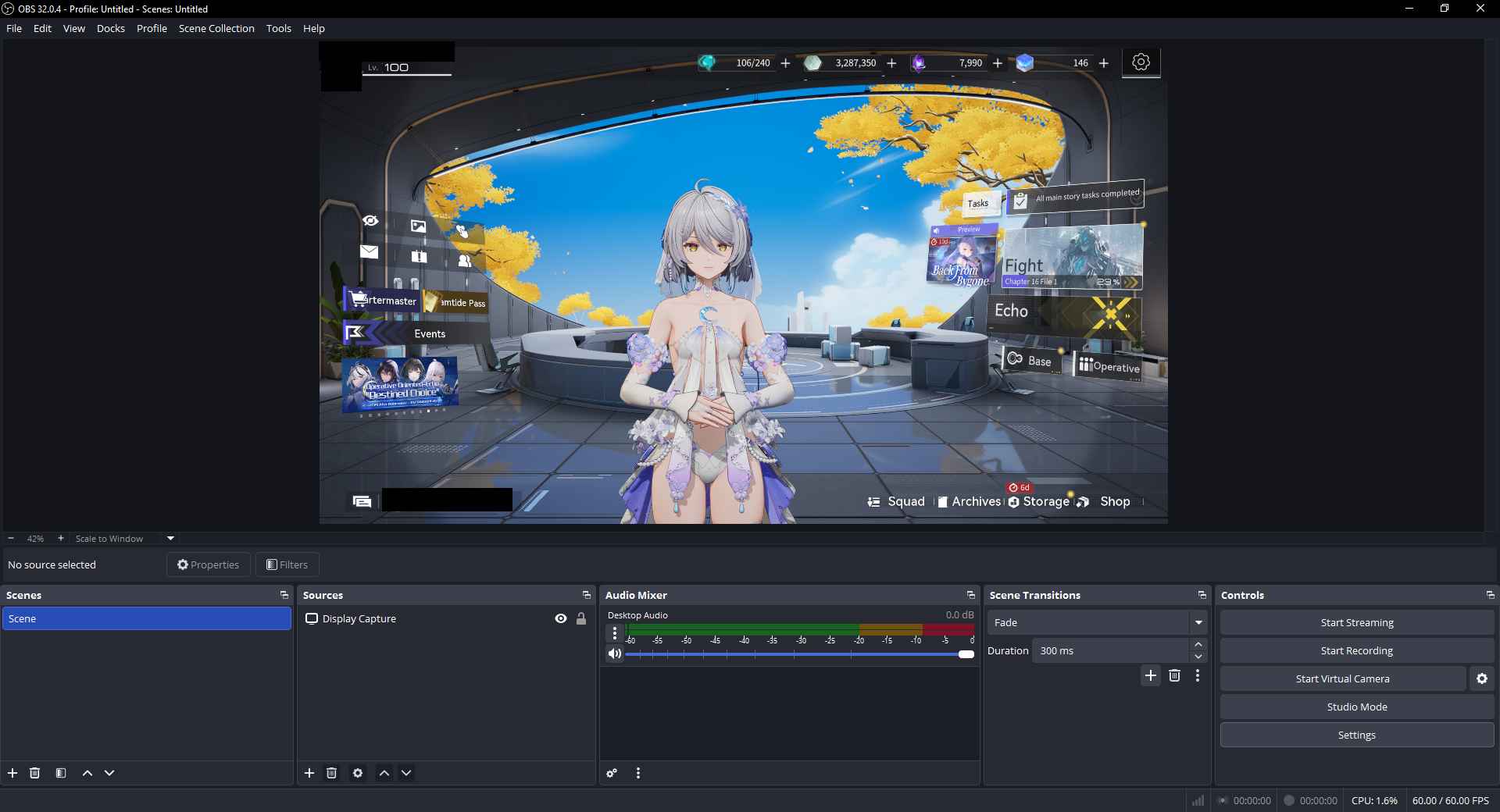Viewport: 1500px width, 812px height.
Task: Click the 42% zoom level text
Action: point(35,539)
